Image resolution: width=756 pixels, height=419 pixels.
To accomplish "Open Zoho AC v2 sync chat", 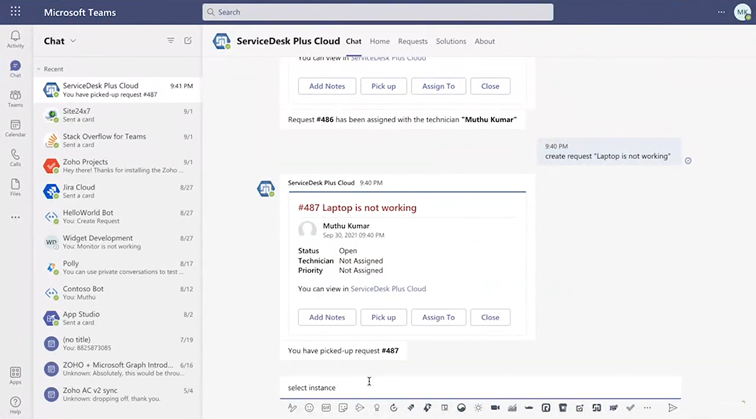I will [118, 394].
